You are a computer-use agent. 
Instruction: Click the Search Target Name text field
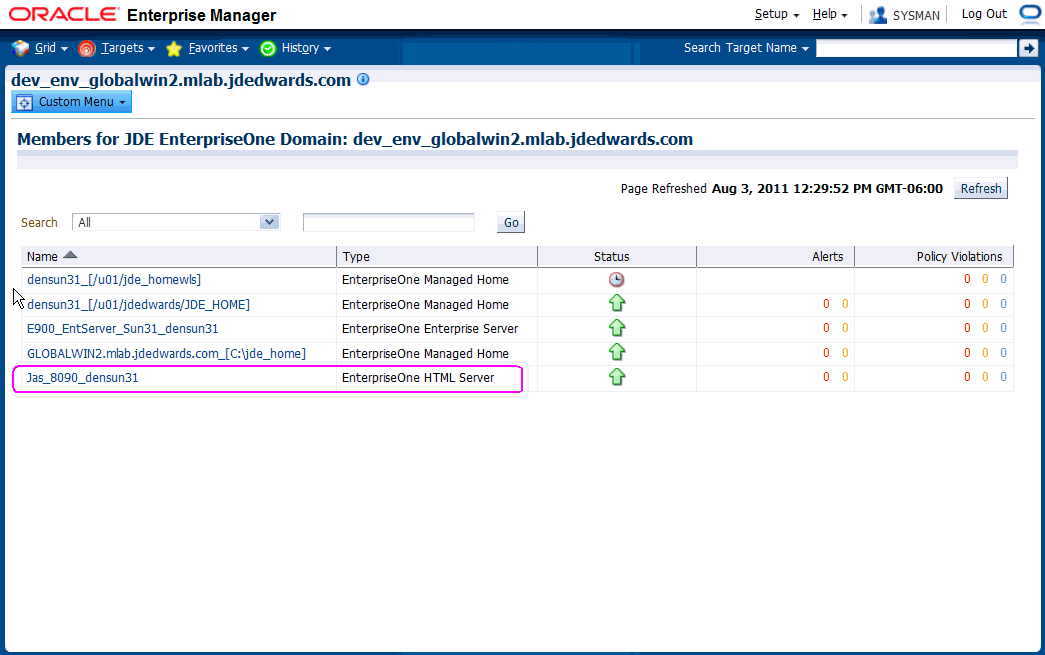coord(915,48)
